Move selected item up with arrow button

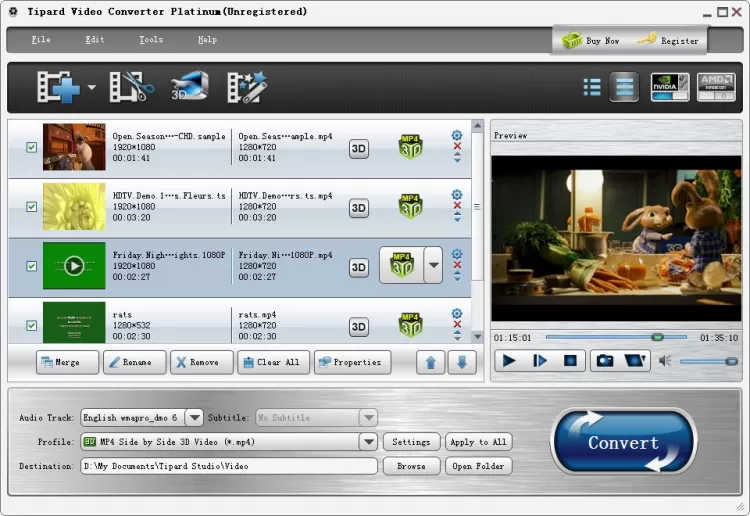[430, 362]
